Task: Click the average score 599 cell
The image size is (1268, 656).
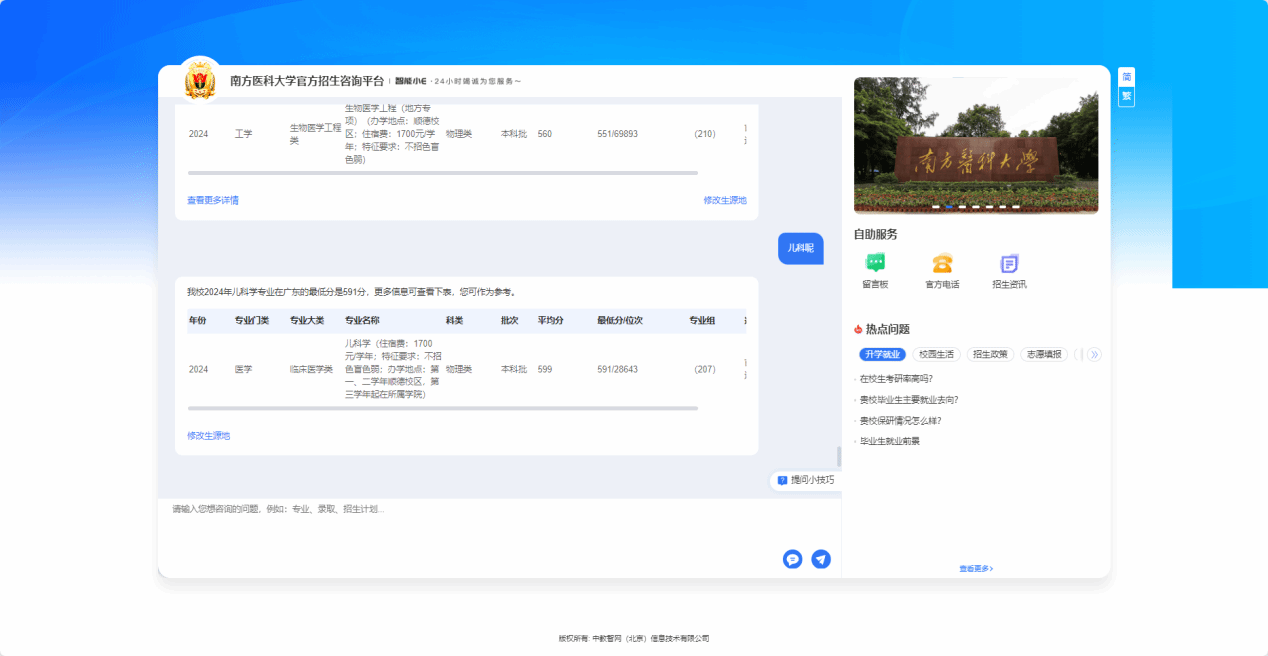Action: click(x=545, y=369)
